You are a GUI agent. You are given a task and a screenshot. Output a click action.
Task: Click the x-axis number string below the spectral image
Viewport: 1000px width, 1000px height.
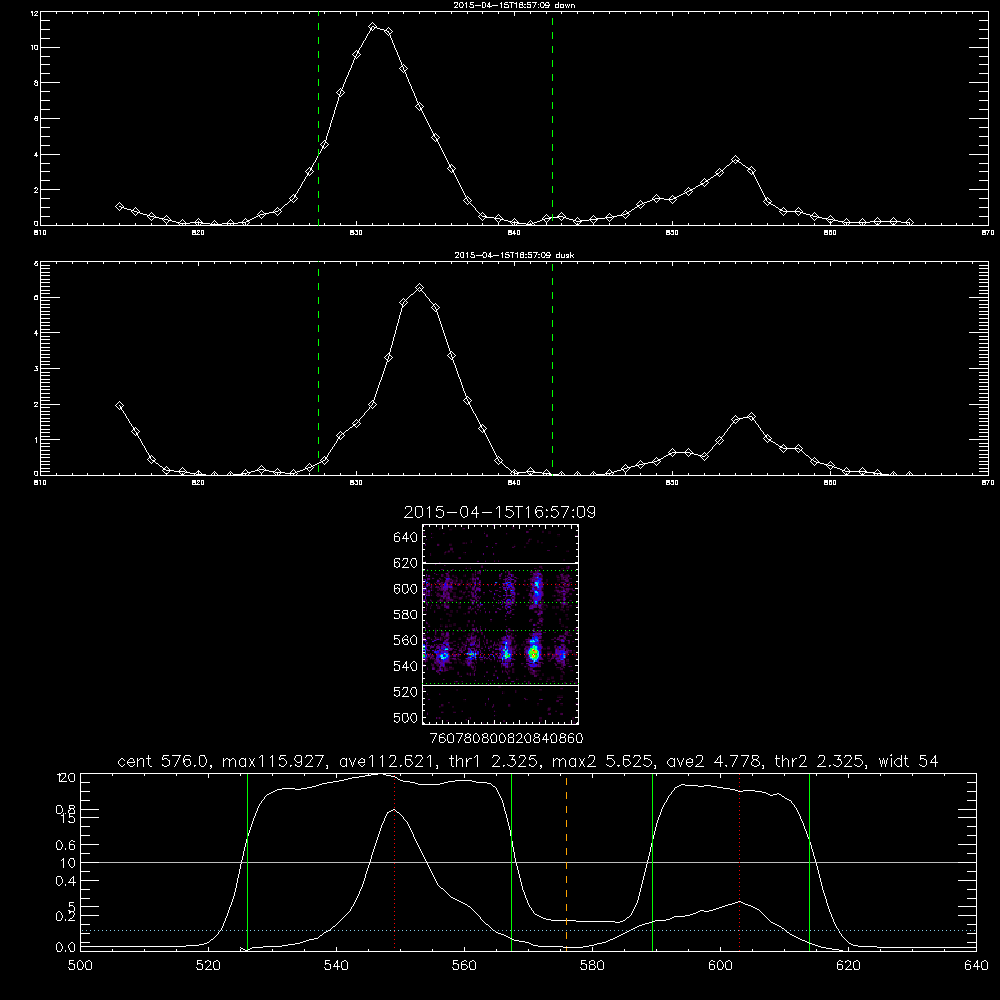click(x=506, y=739)
